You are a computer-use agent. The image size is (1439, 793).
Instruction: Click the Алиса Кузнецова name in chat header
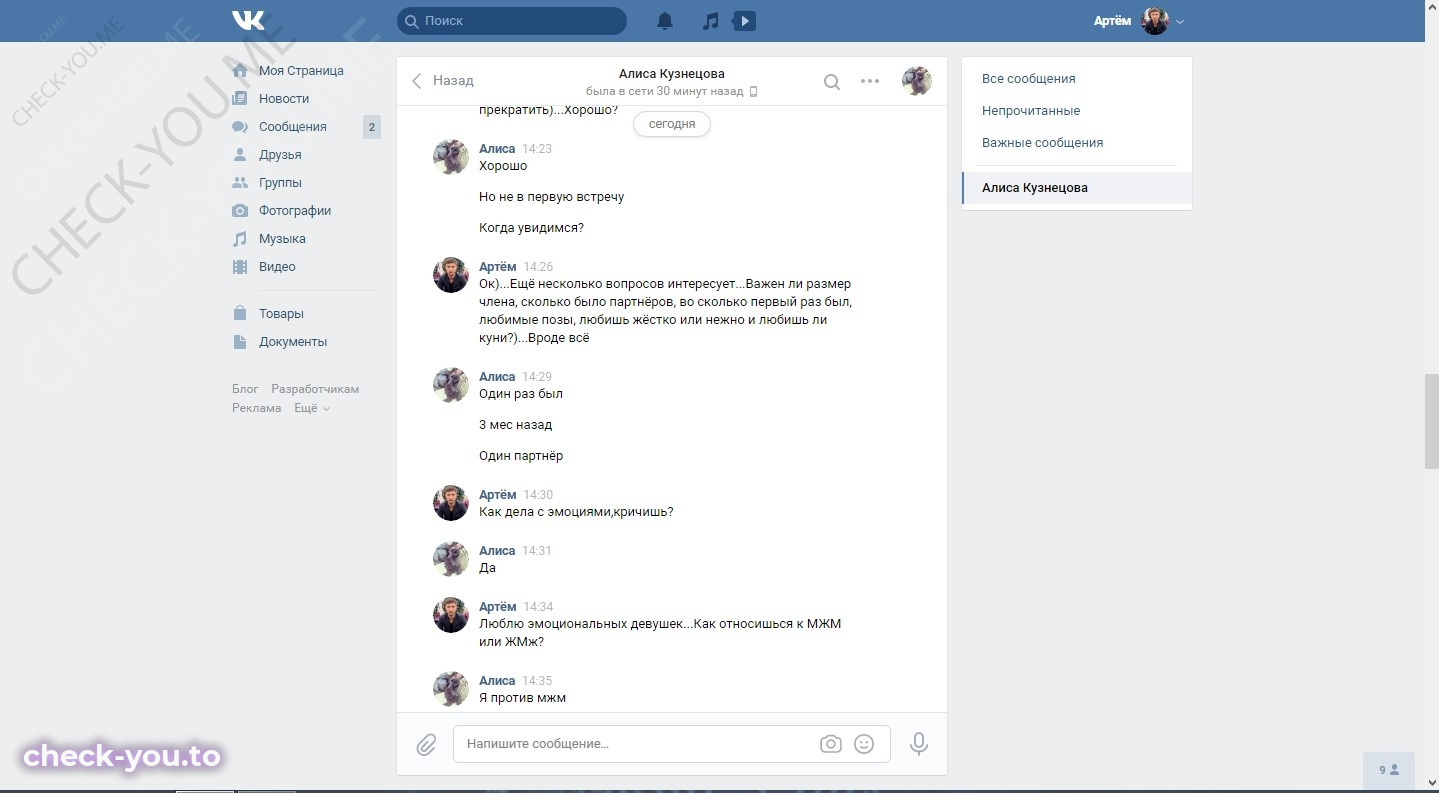coord(672,74)
